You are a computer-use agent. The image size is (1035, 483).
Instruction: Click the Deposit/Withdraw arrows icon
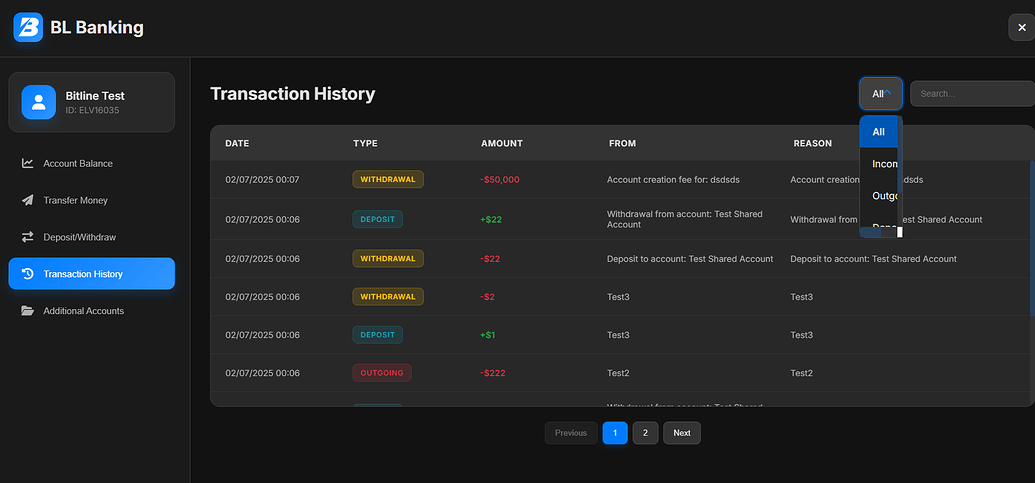click(28, 237)
